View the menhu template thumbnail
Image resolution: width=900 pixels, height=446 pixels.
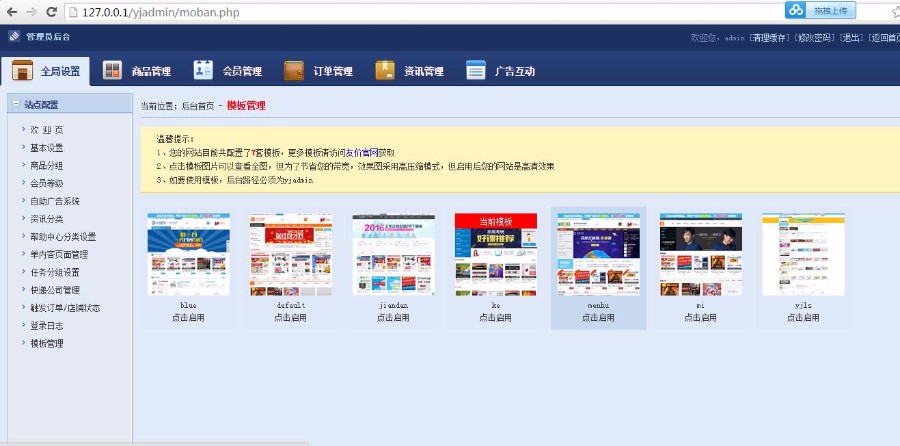(x=598, y=254)
